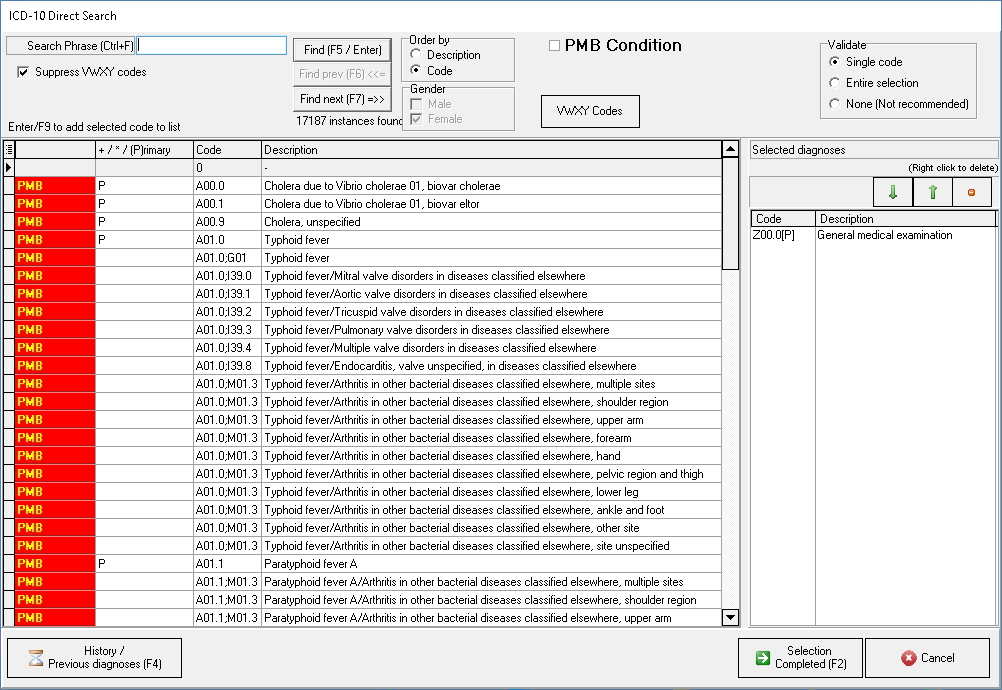Click the Selection Completed (F2) button
Screen dimensions: 1002x690
coord(799,658)
